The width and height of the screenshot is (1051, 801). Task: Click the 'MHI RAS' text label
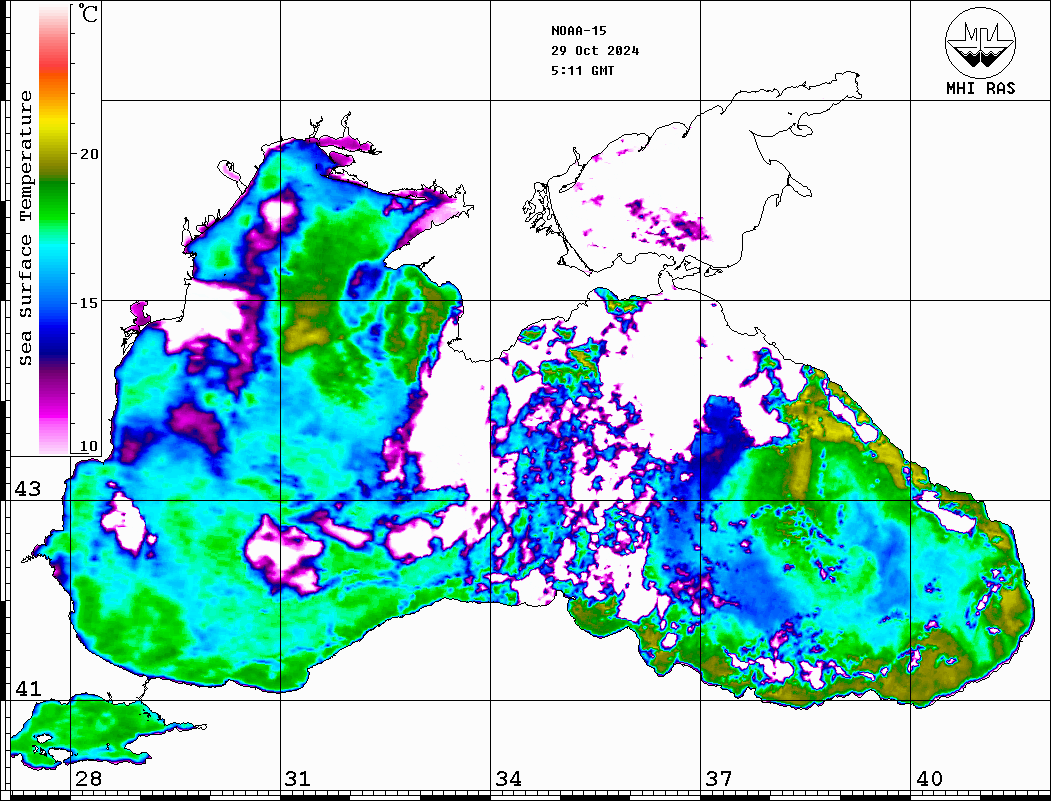coord(980,88)
